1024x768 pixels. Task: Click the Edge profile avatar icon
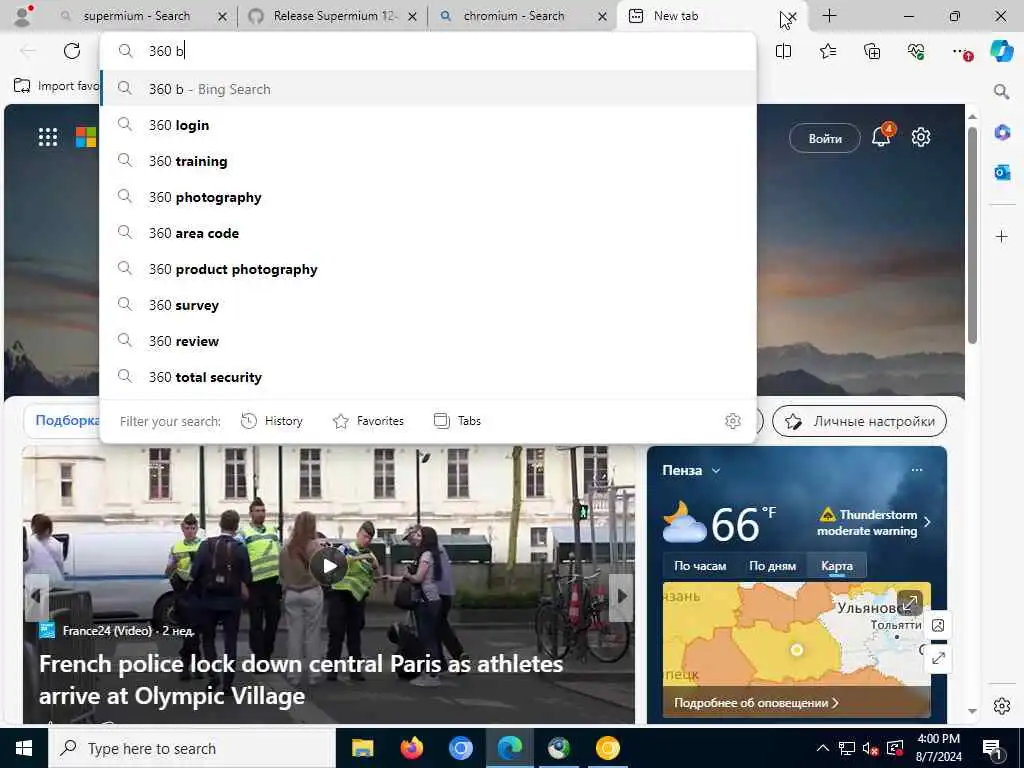(x=23, y=16)
